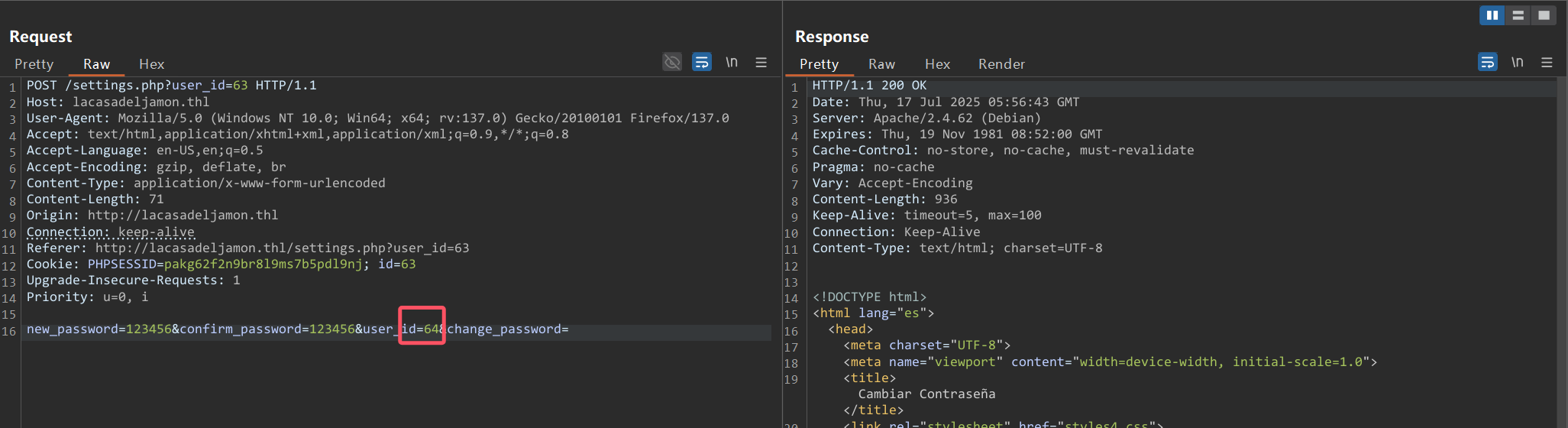The height and width of the screenshot is (428, 1568).
Task: Click the <!DOCTYPE html> line
Action: (x=869, y=297)
